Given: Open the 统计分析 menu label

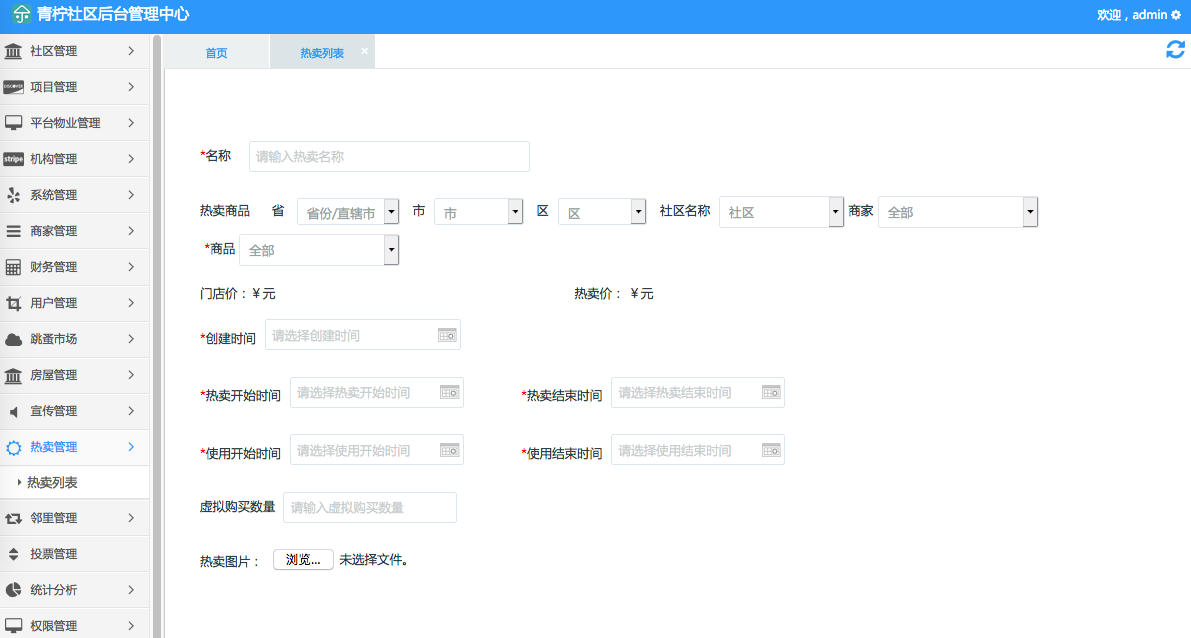Looking at the screenshot, I should click(x=54, y=590).
